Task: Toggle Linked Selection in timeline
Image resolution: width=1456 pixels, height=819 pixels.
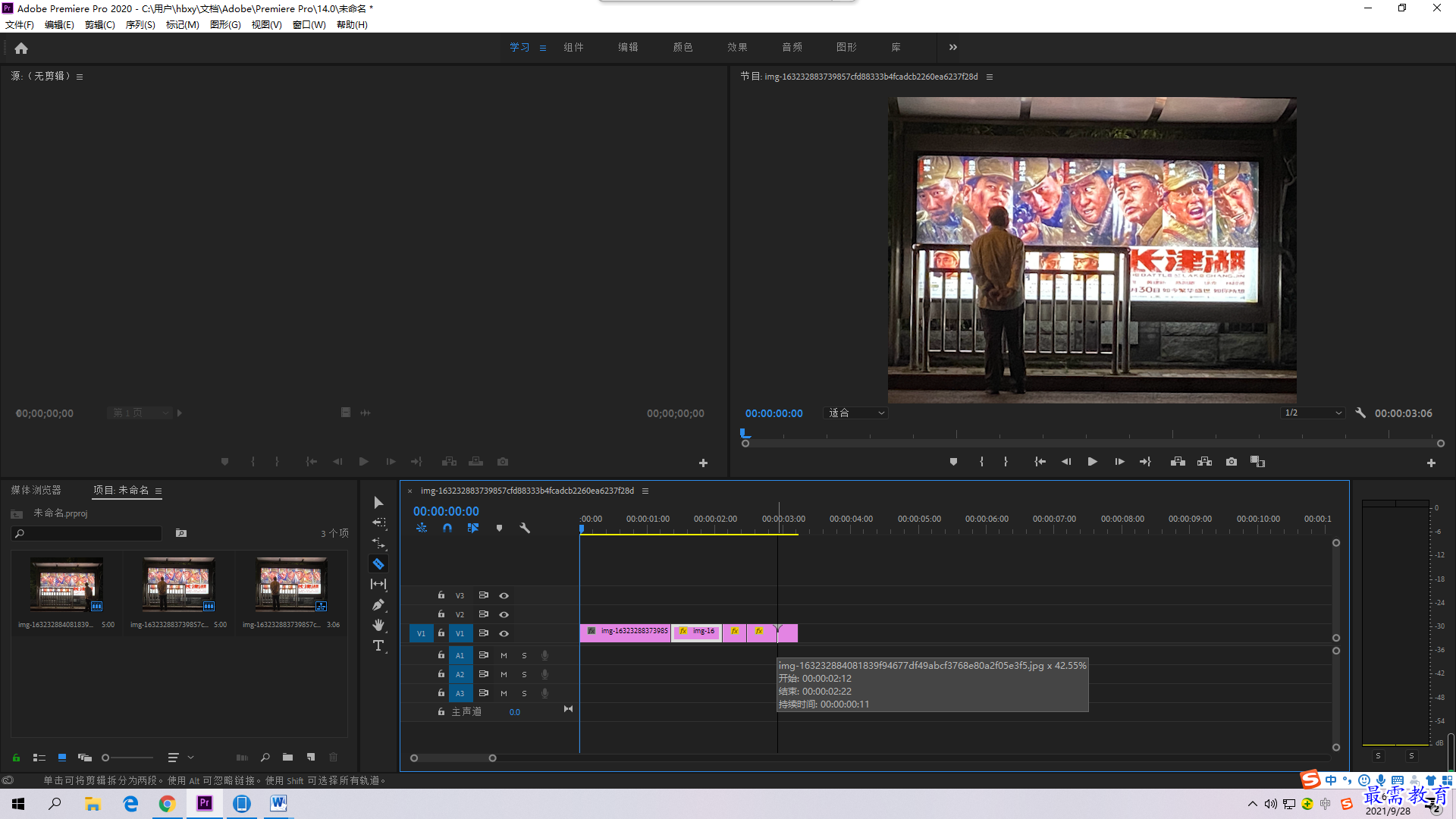Action: click(x=473, y=529)
